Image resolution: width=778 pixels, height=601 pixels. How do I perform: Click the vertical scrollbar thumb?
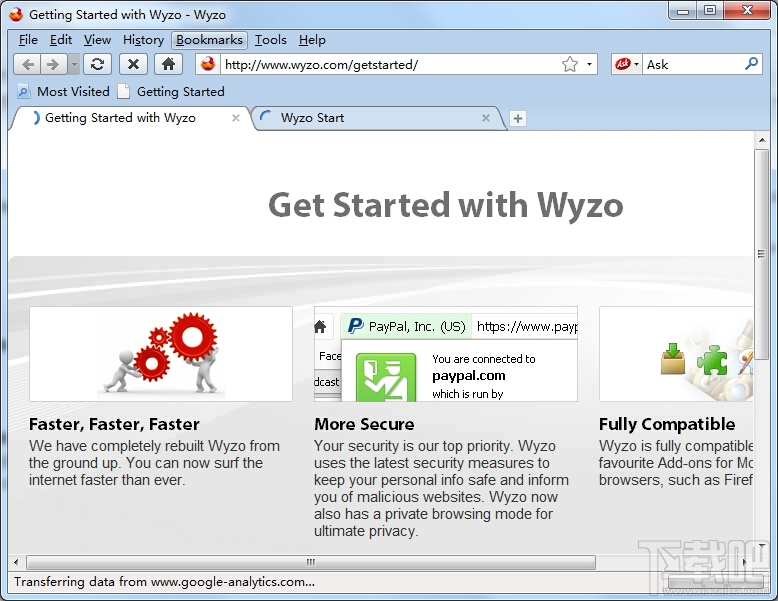click(762, 254)
